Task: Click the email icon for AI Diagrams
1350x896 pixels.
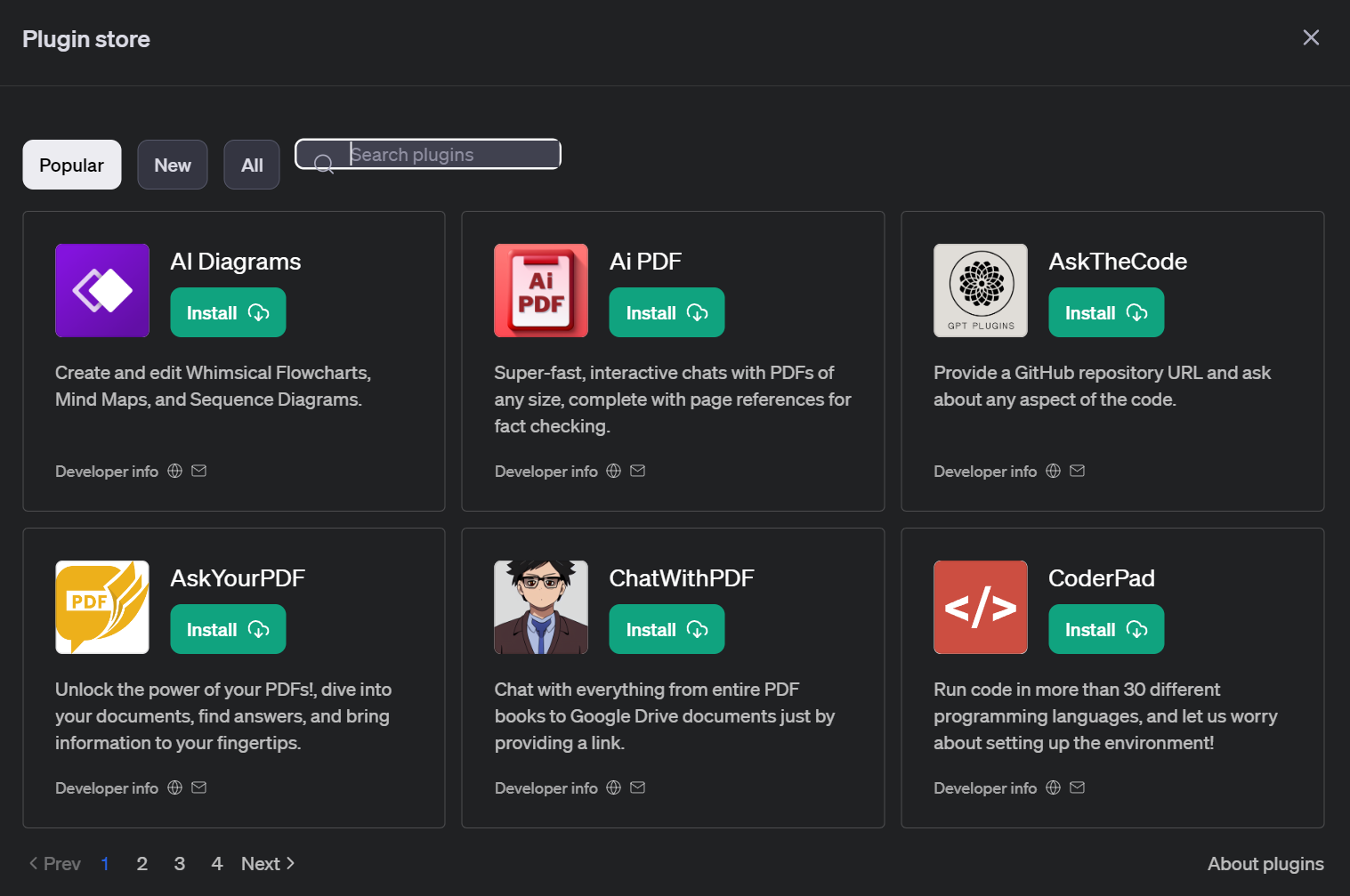Action: 199,471
